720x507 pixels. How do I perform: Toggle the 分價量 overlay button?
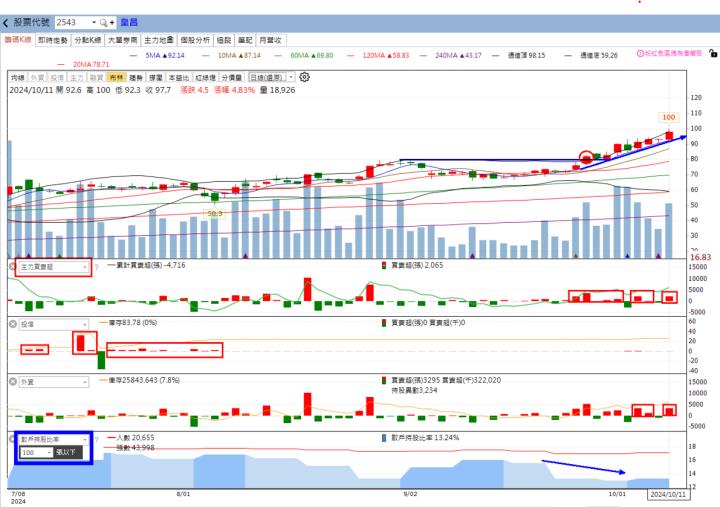tap(232, 78)
